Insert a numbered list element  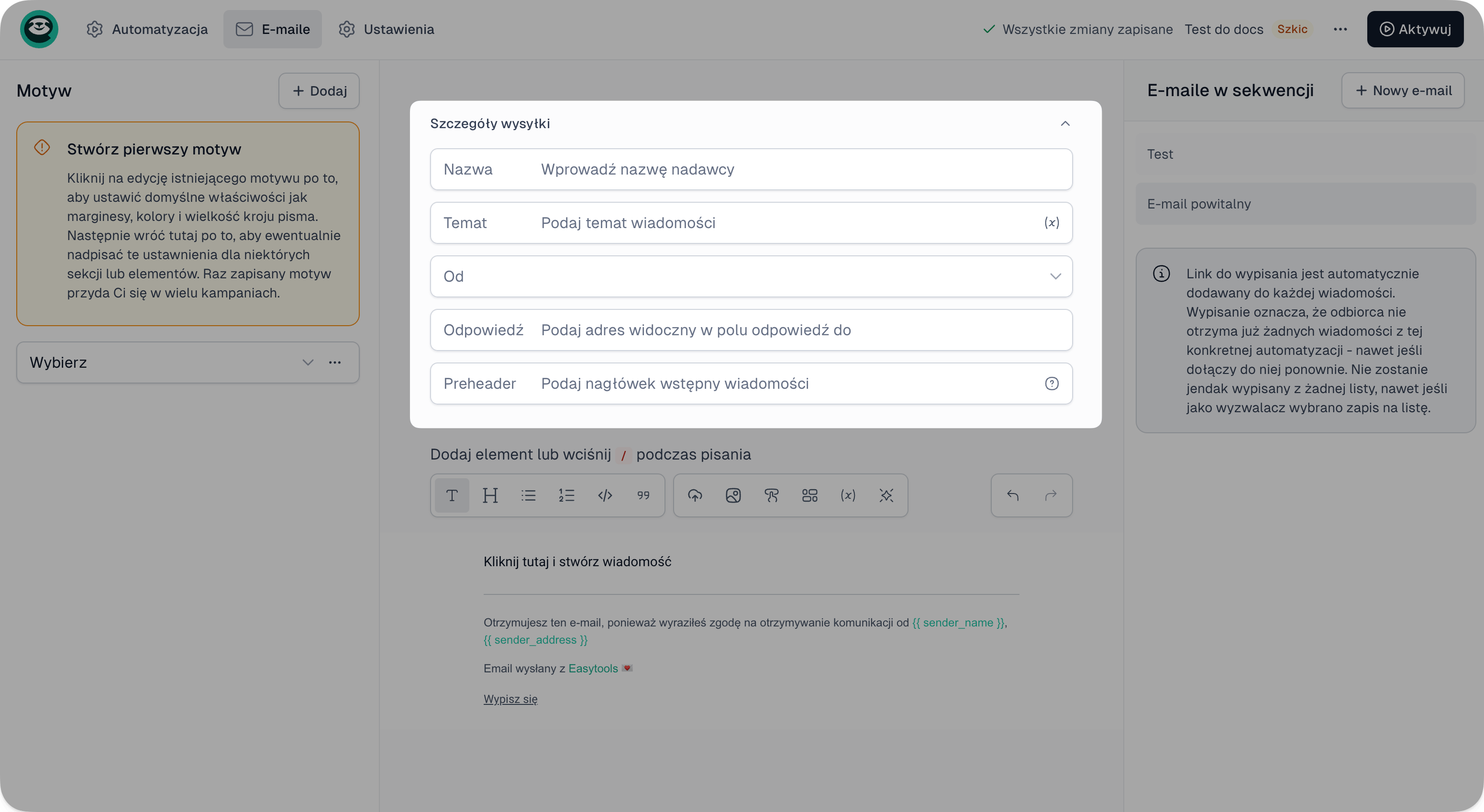[x=566, y=495]
